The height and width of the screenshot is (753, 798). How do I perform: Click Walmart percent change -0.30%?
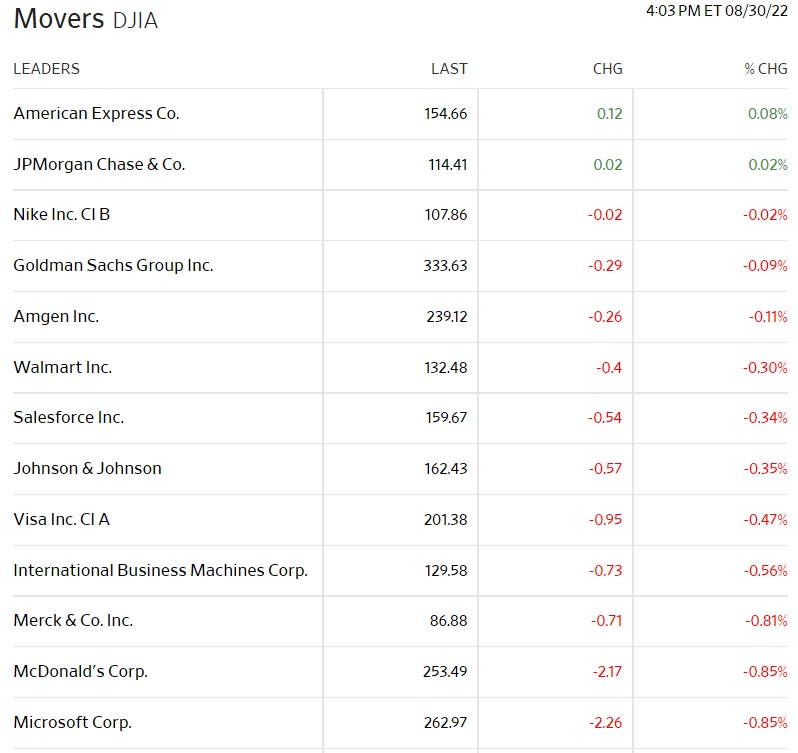pos(765,368)
